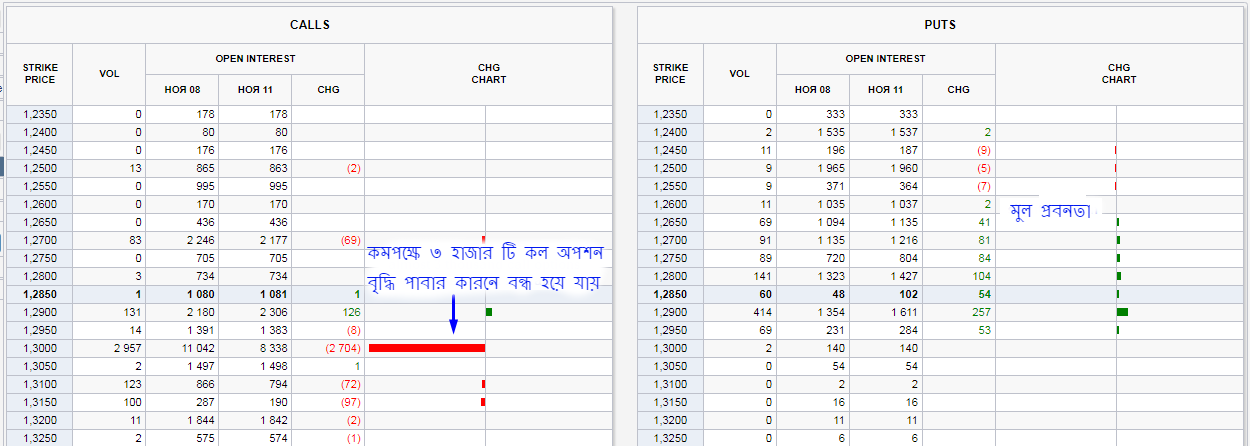This screenshot has width=1250, height=447.
Task: Click the blue downward arrow annotation
Action: 453,315
